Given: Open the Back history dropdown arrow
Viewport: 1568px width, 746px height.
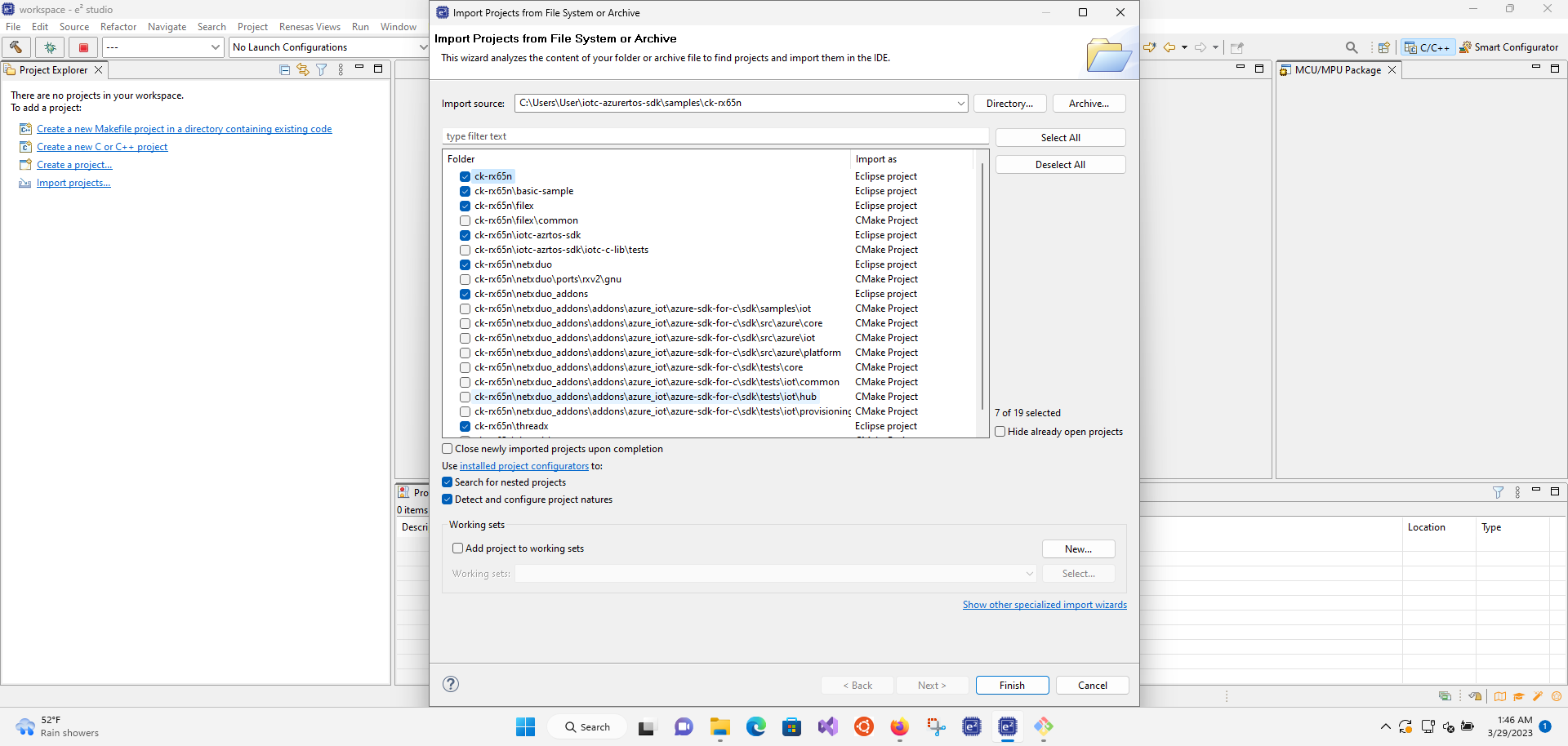Looking at the screenshot, I should pos(1184,47).
